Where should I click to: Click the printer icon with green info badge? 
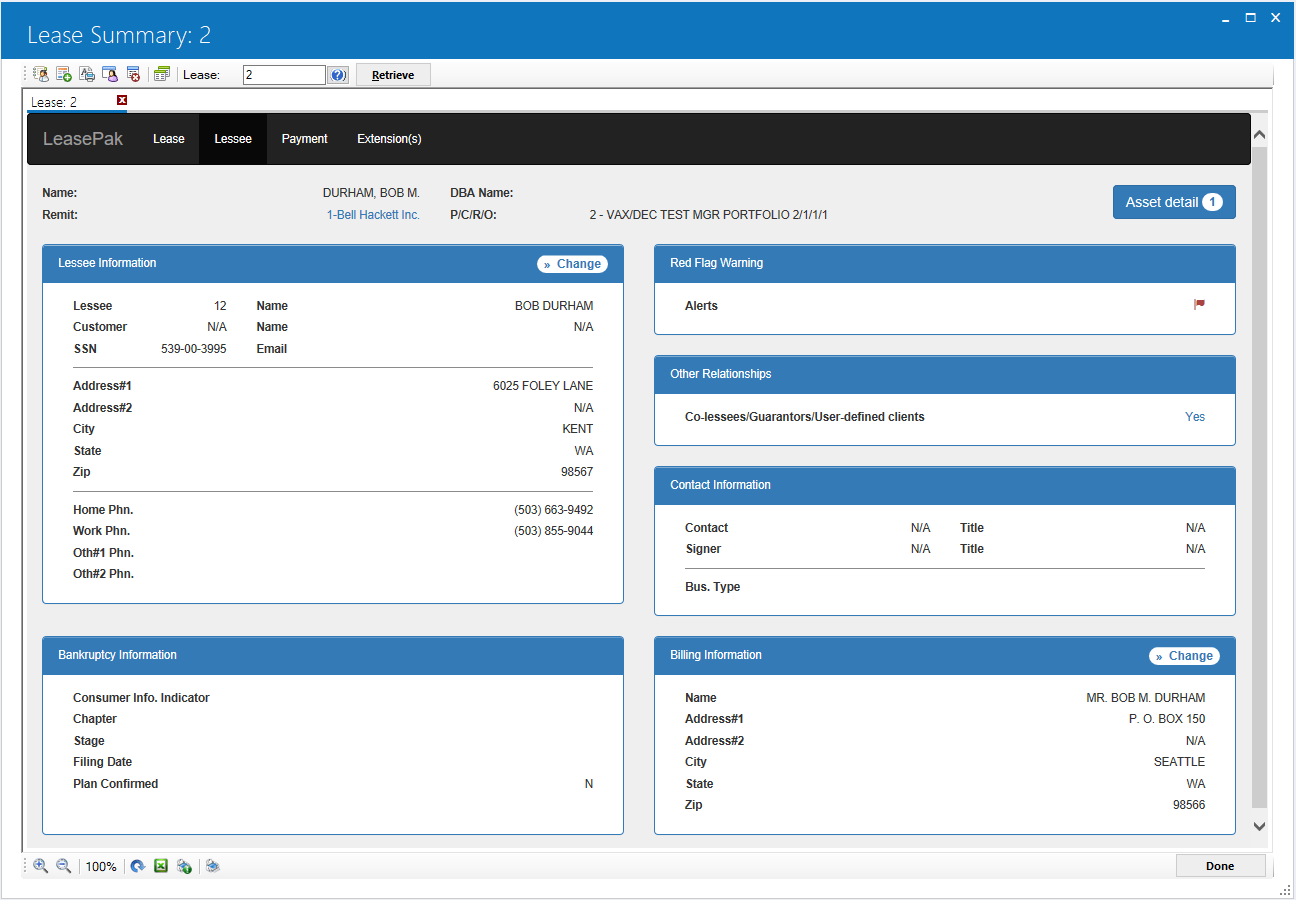tap(184, 866)
